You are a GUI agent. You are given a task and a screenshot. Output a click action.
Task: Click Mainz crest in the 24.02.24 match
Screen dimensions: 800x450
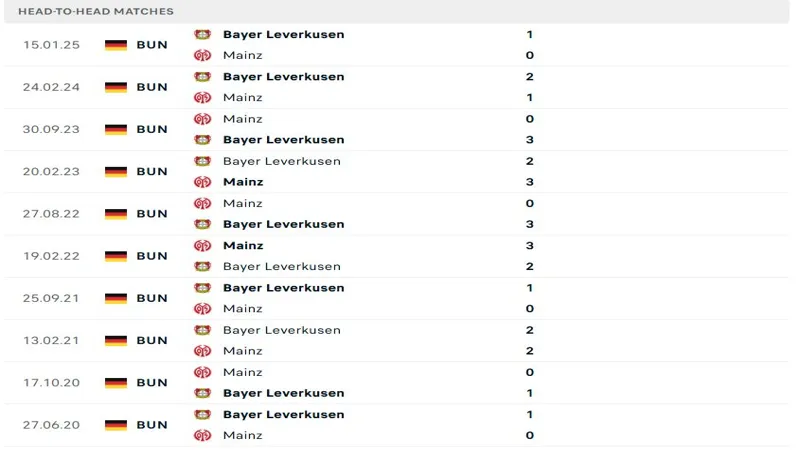coord(202,98)
